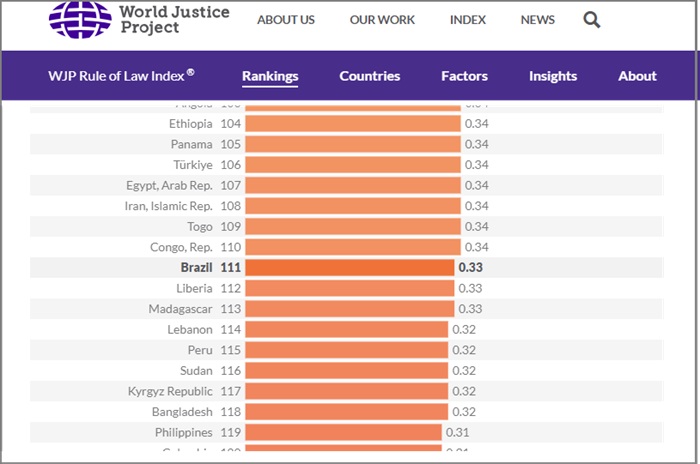Click the WJP Rule of Law Index title

(121, 76)
